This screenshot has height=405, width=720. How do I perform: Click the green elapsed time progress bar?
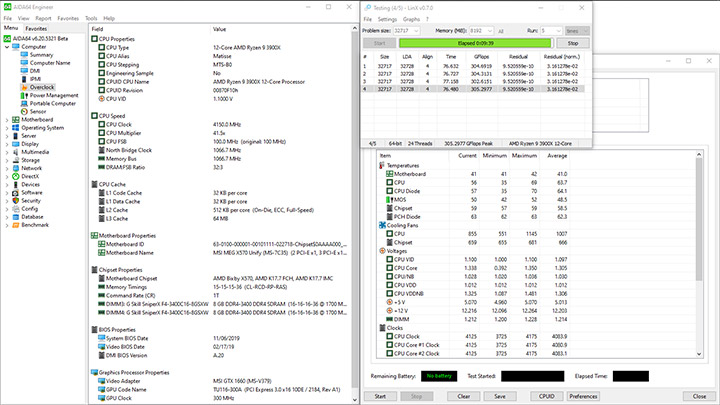coord(476,44)
